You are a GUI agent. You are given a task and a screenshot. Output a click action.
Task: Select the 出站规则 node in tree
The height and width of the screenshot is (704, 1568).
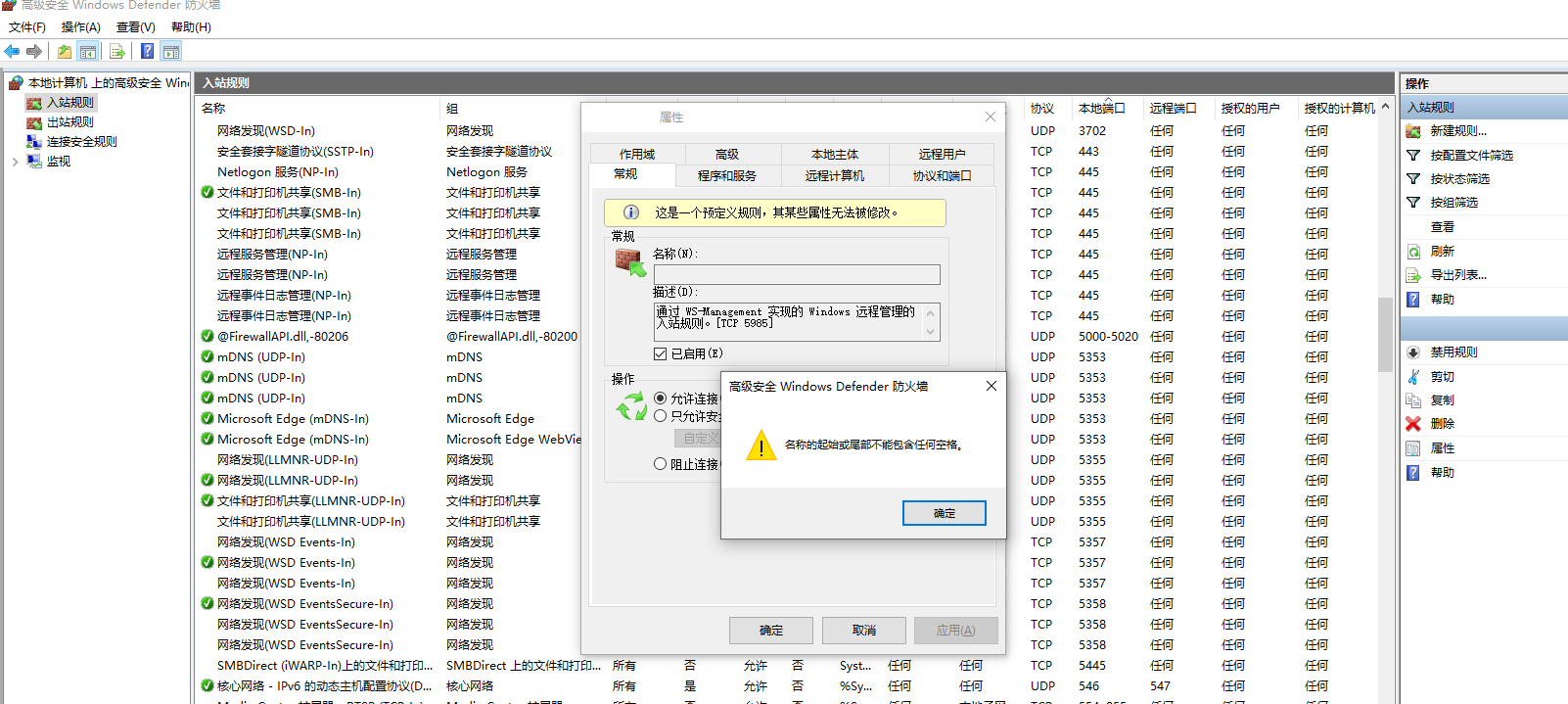point(70,122)
